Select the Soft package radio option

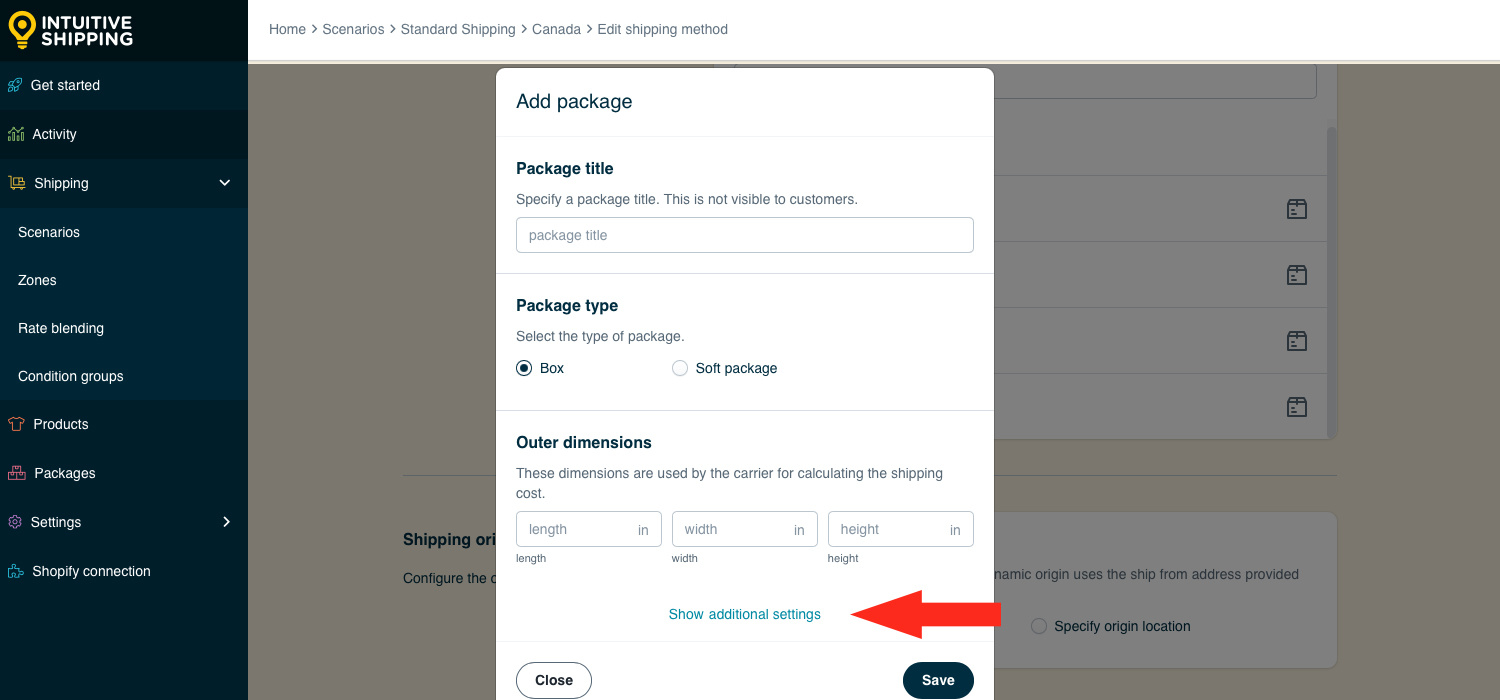pos(680,368)
